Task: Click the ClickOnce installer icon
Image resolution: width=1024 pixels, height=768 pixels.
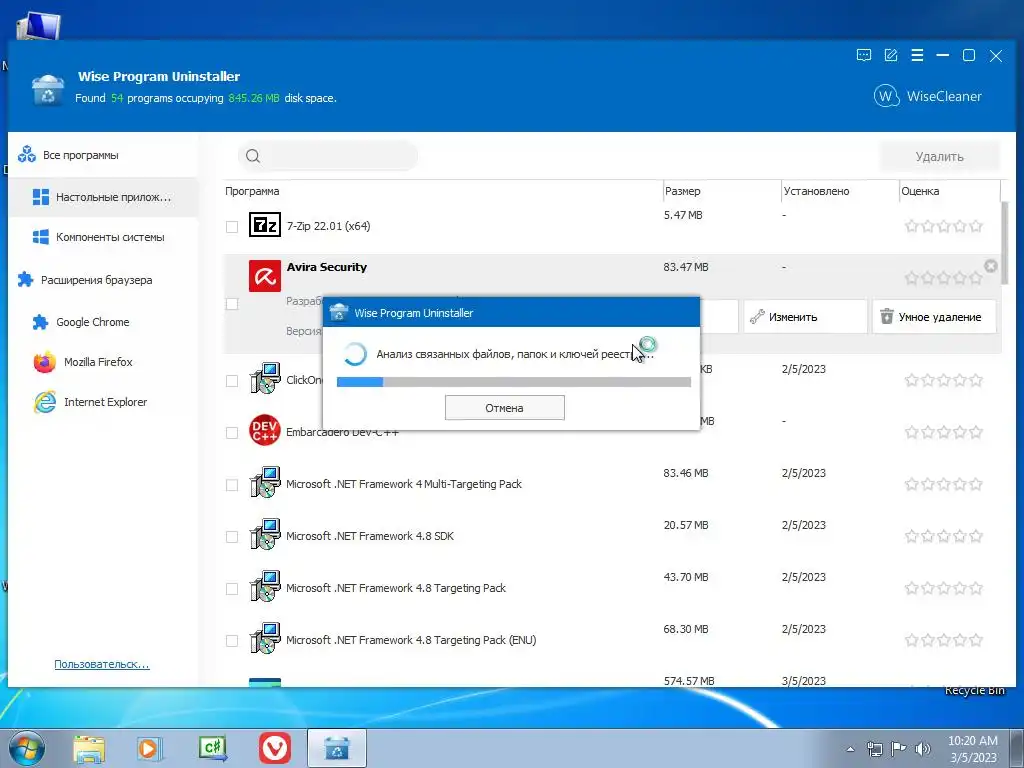Action: pyautogui.click(x=264, y=378)
